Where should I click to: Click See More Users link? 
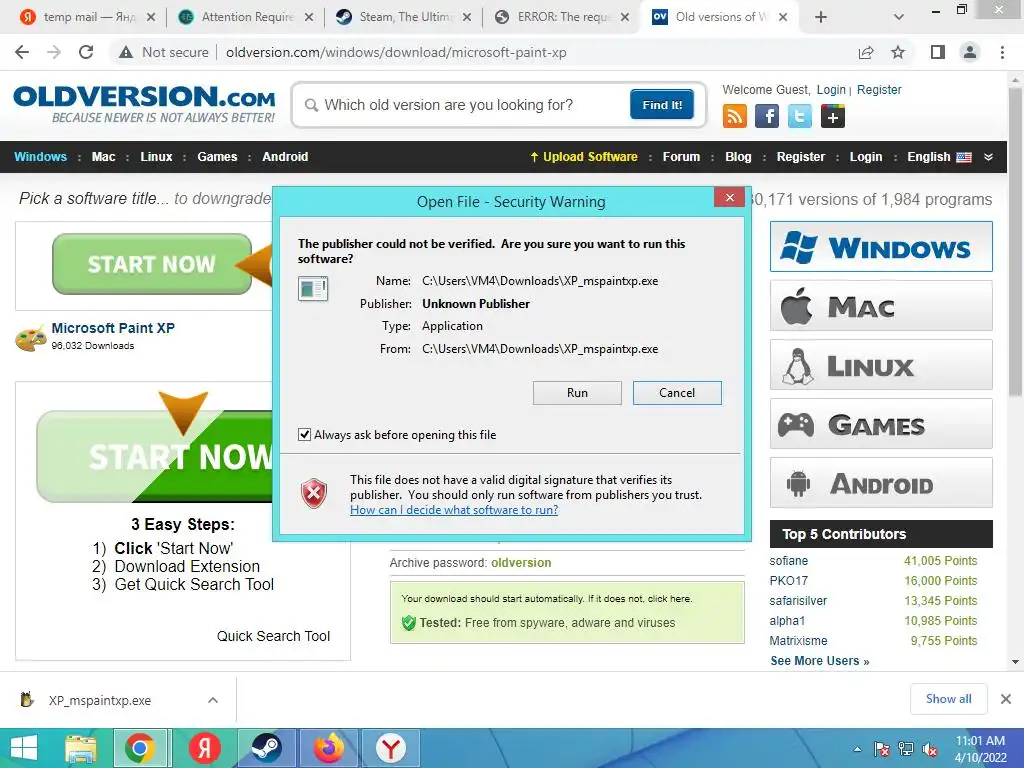pyautogui.click(x=820, y=661)
